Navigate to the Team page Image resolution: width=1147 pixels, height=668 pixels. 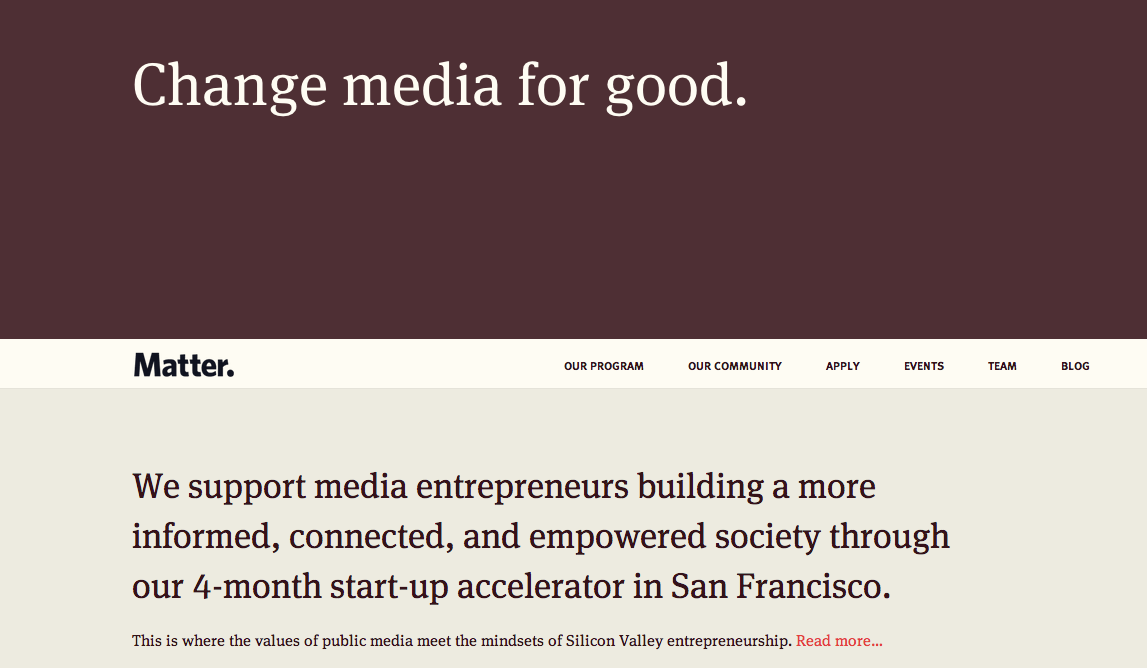[x=1001, y=366]
